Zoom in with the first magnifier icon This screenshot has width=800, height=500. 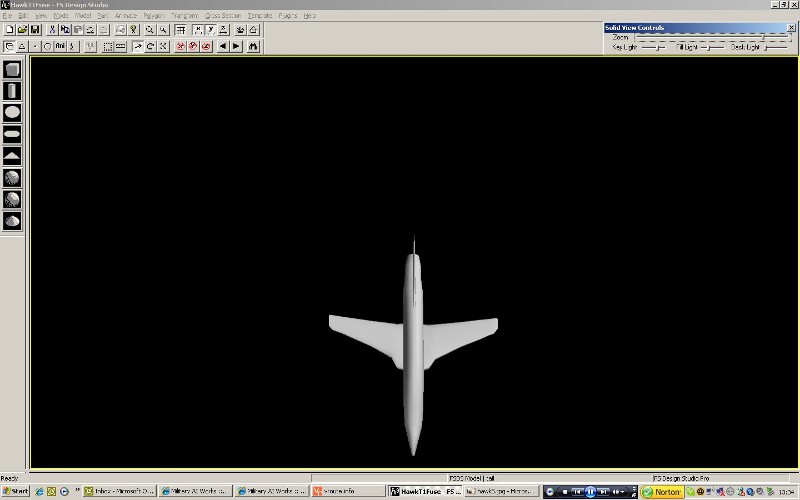coord(149,30)
